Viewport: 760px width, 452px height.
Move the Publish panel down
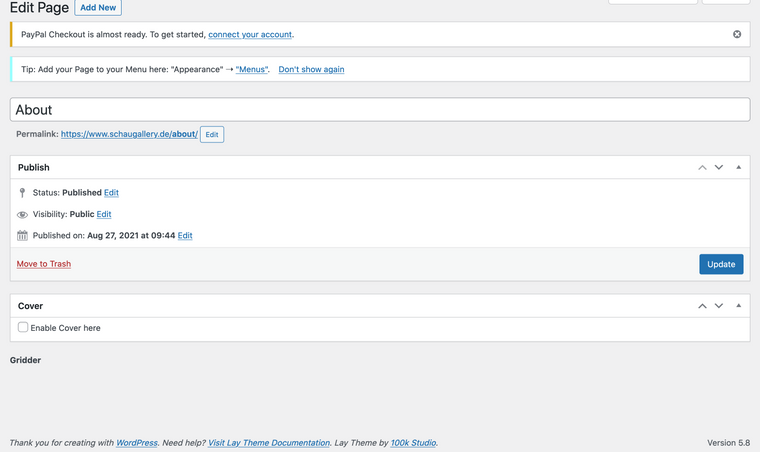tap(718, 167)
